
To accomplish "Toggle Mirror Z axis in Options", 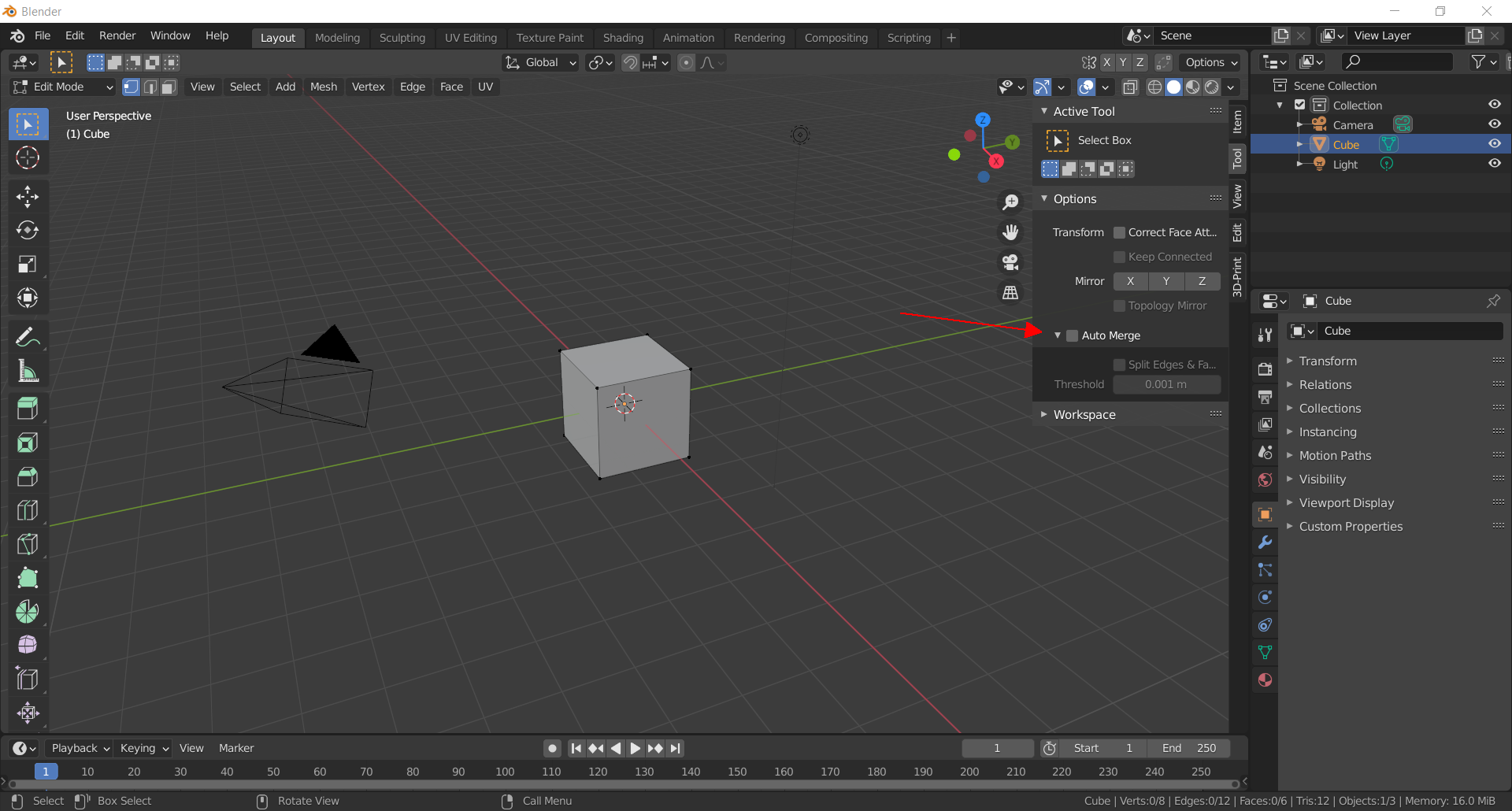I will click(1203, 281).
